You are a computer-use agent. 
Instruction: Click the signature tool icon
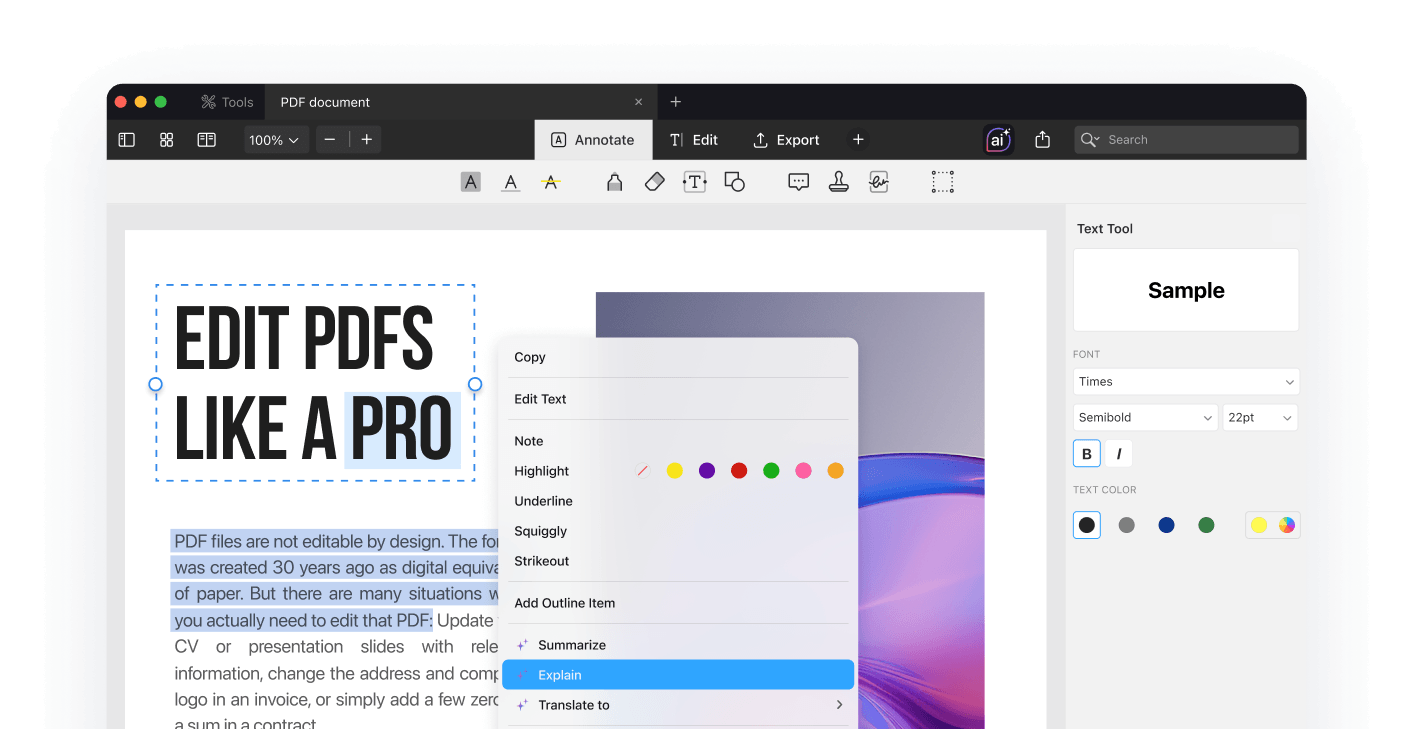(x=878, y=182)
